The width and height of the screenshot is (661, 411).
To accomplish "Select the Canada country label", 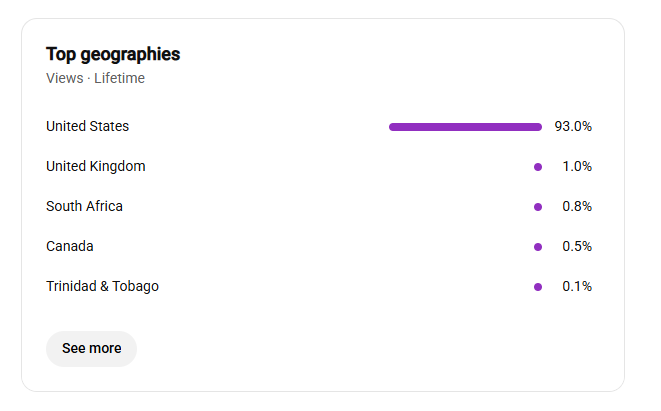I will (x=70, y=246).
